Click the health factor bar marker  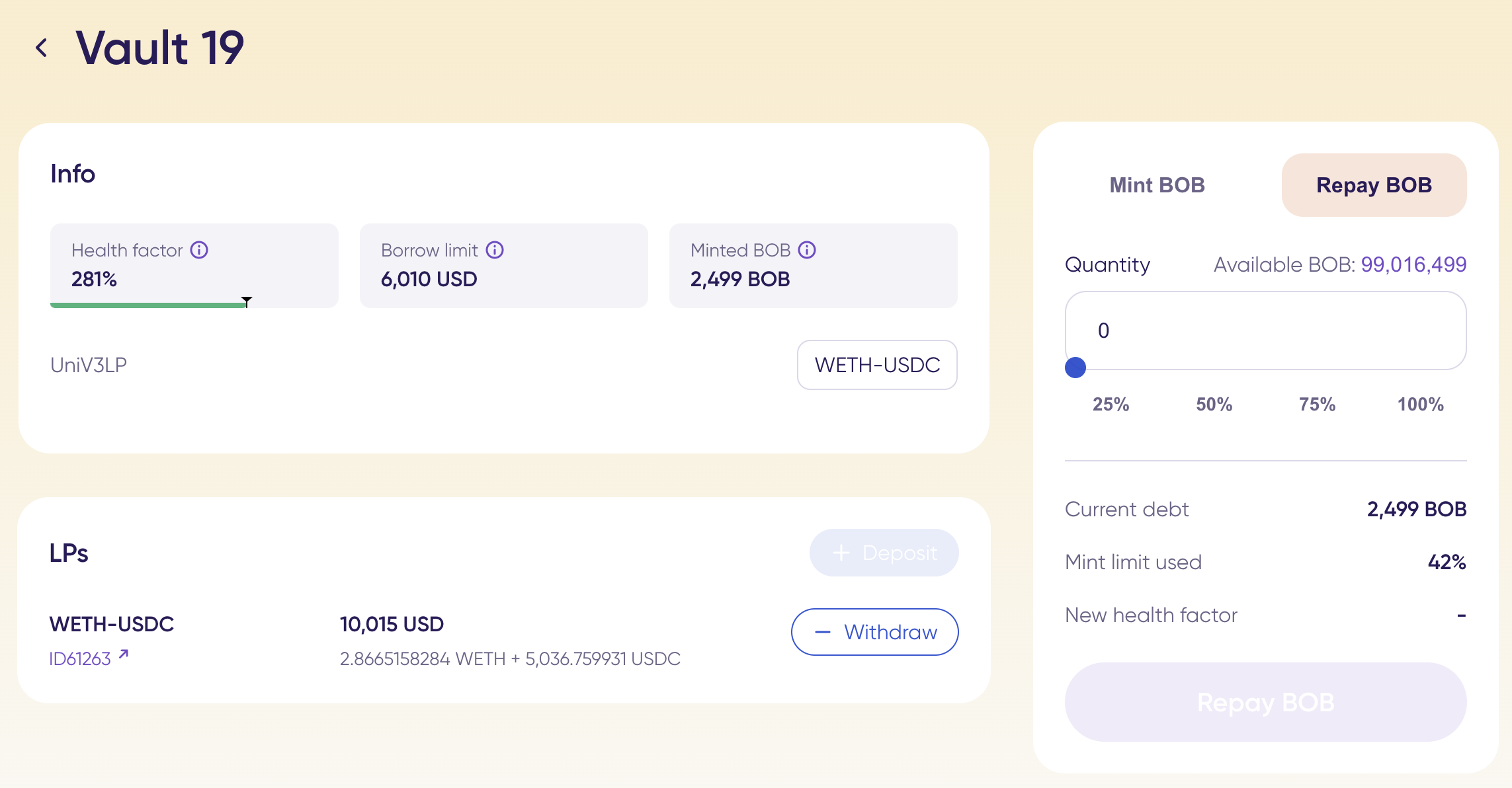coord(247,301)
